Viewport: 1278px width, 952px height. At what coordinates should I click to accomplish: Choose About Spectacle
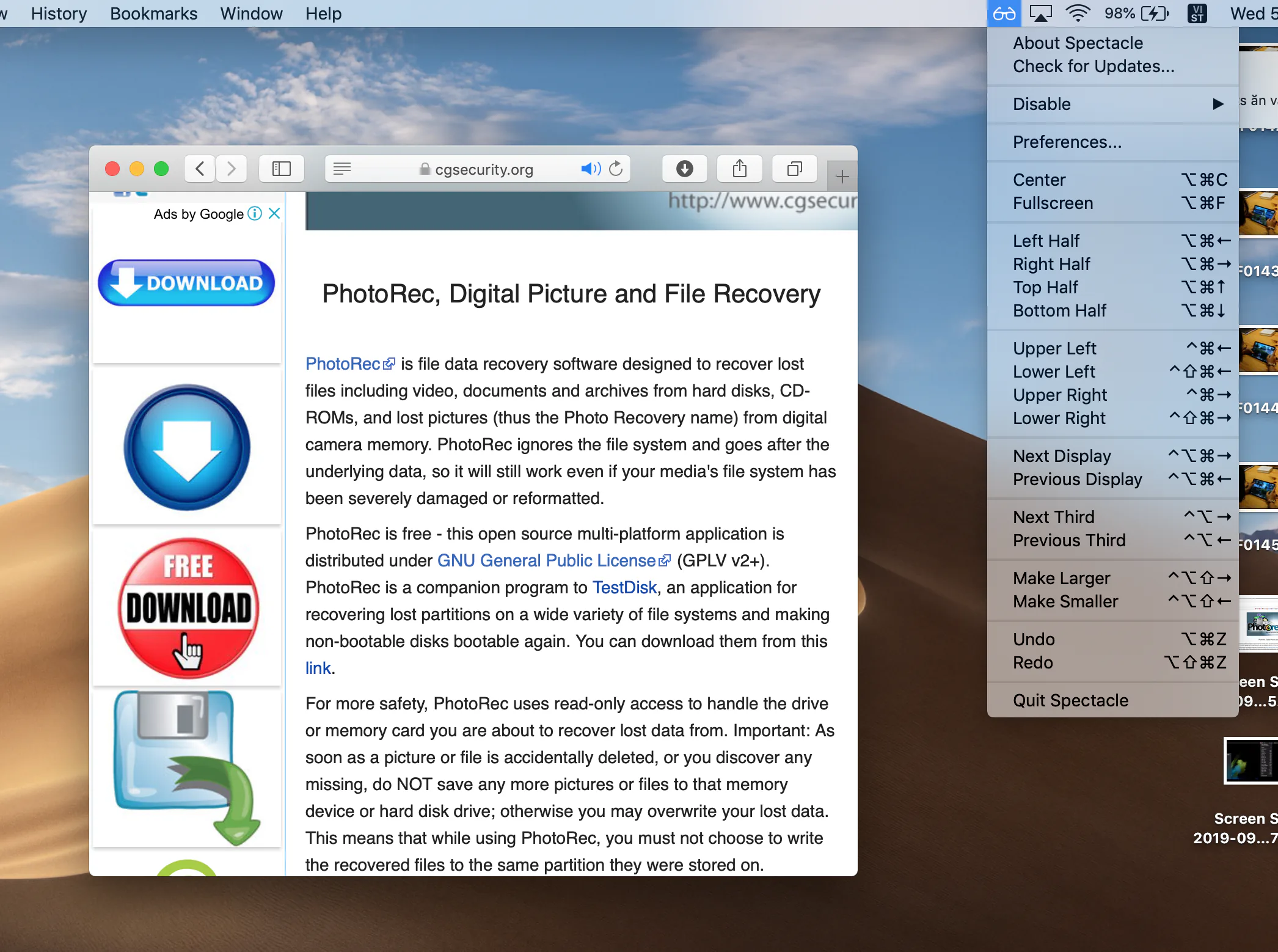click(1113, 43)
